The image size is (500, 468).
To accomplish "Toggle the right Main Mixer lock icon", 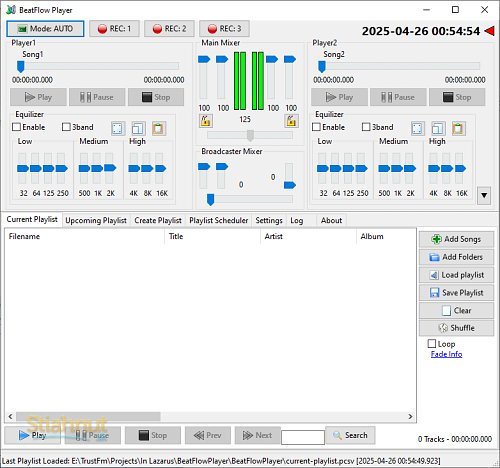I will [291, 121].
